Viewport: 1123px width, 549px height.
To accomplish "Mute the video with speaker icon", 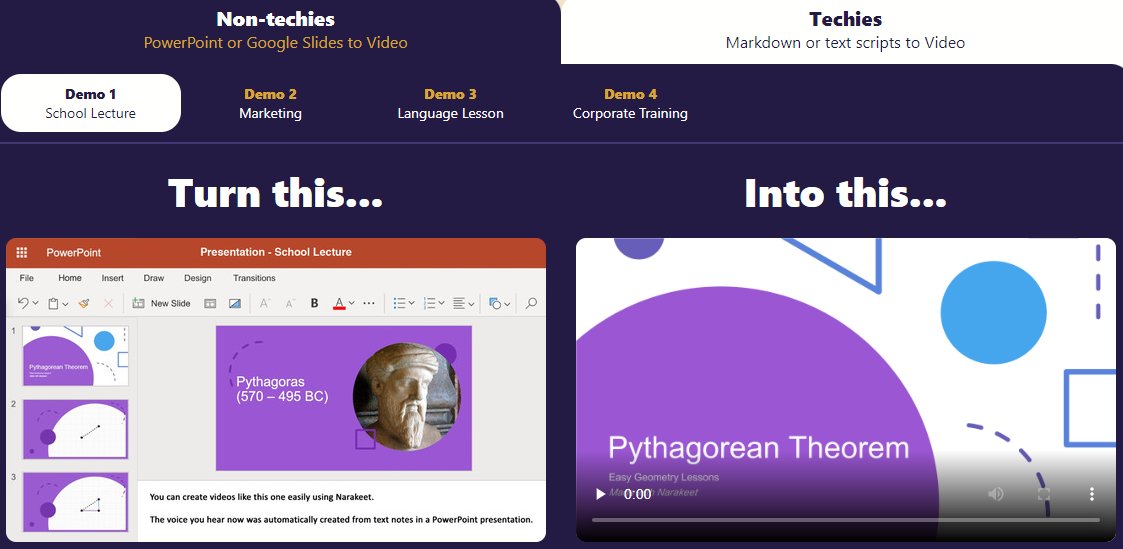I will pos(996,494).
